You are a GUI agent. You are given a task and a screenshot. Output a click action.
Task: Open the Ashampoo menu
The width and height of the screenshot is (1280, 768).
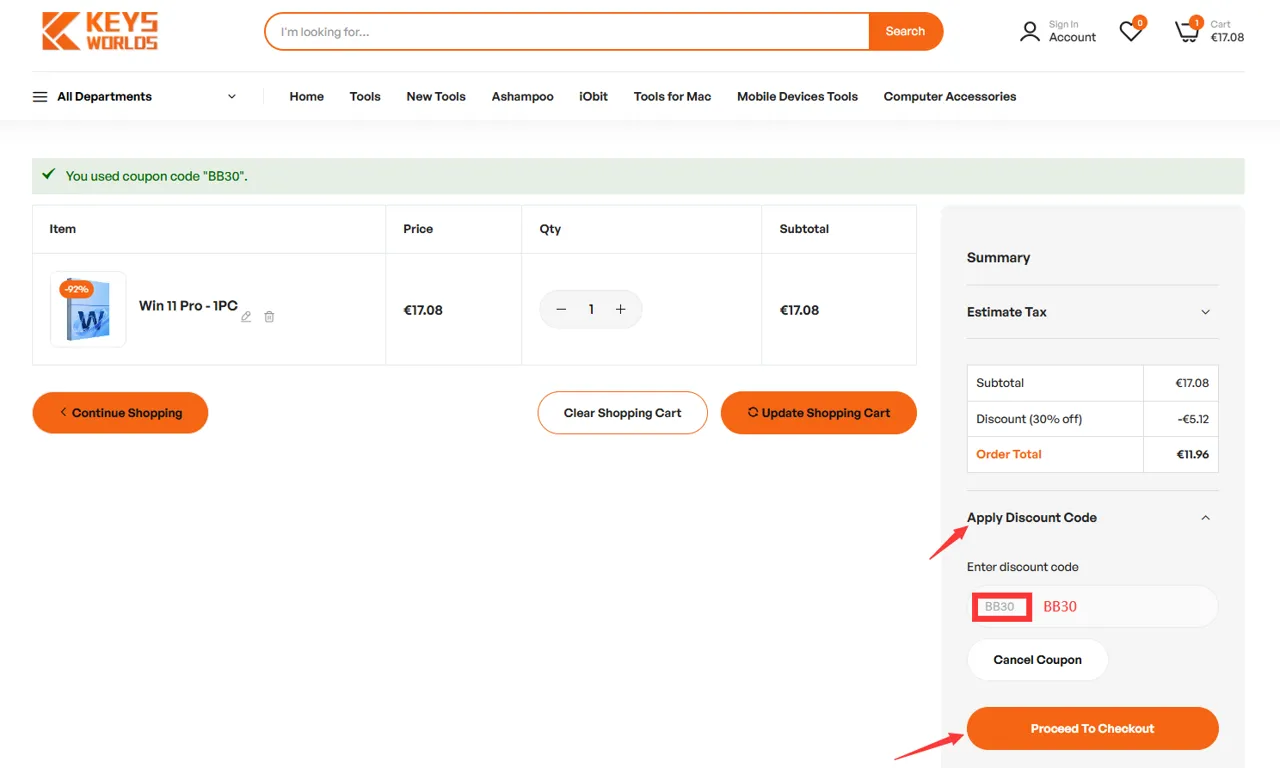pos(523,97)
